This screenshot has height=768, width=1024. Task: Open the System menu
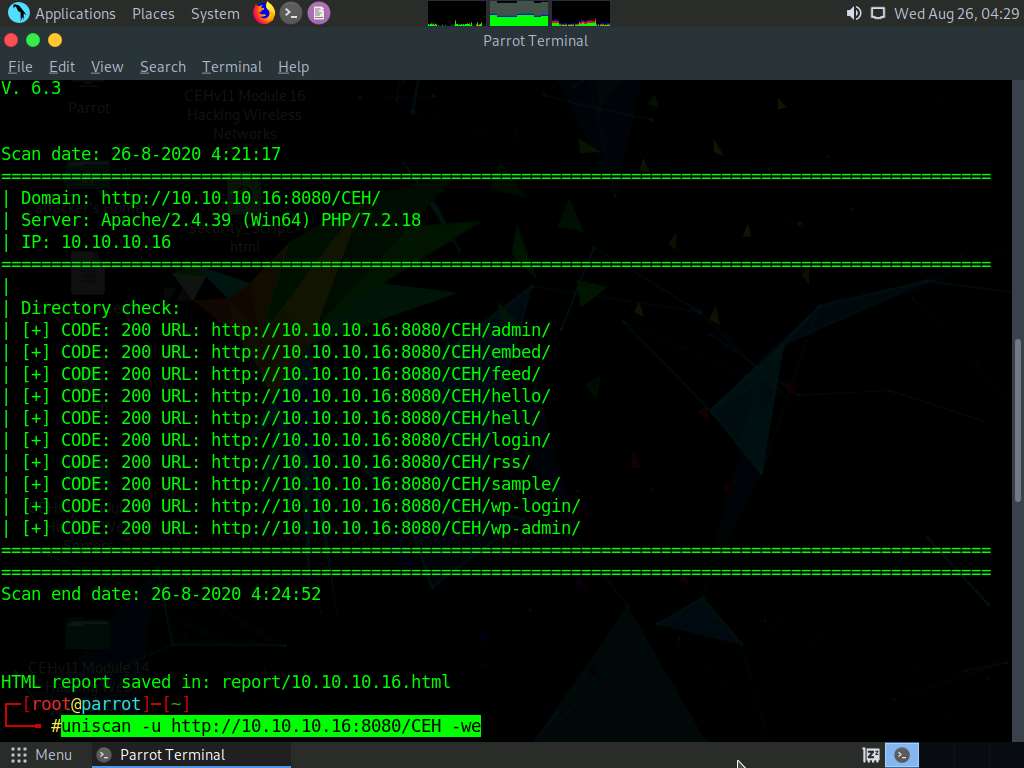(x=215, y=13)
